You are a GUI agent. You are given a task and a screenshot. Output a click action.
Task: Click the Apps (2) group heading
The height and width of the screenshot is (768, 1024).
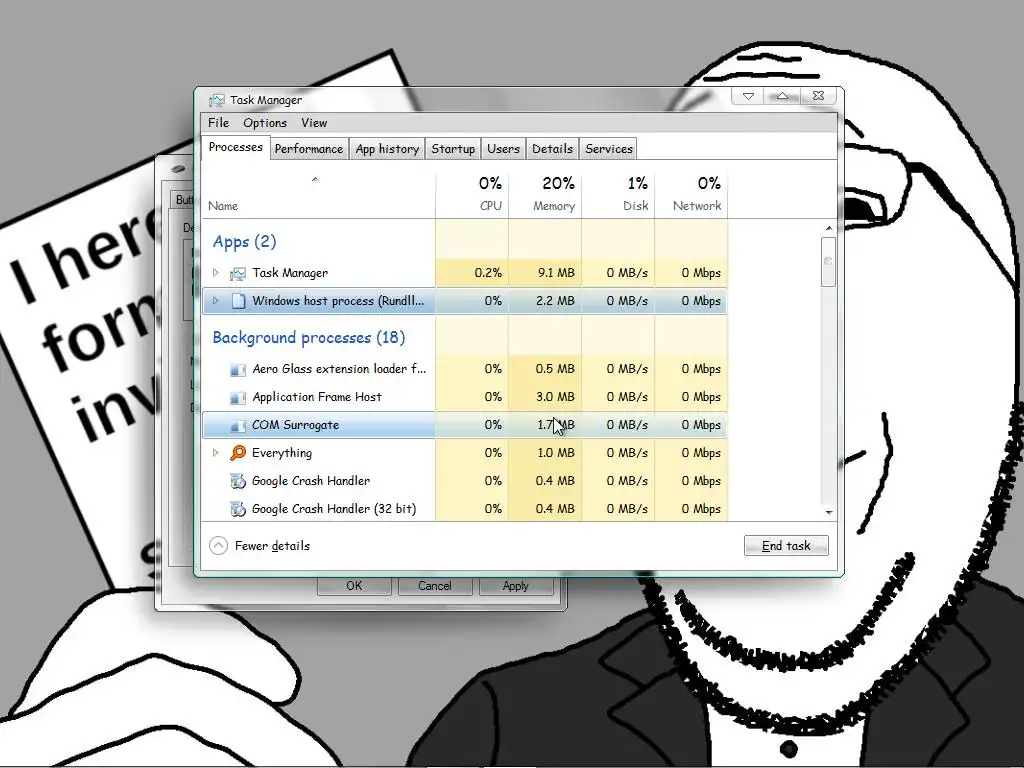click(x=244, y=242)
